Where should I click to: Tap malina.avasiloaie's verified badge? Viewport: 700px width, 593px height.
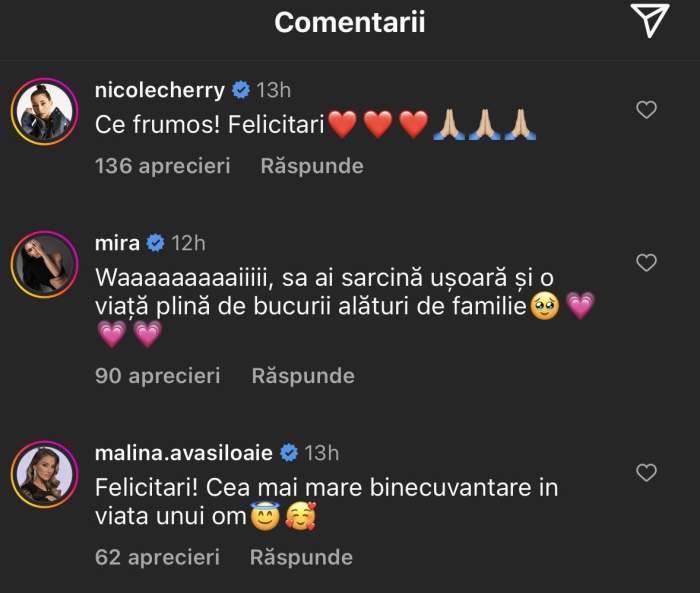point(289,453)
